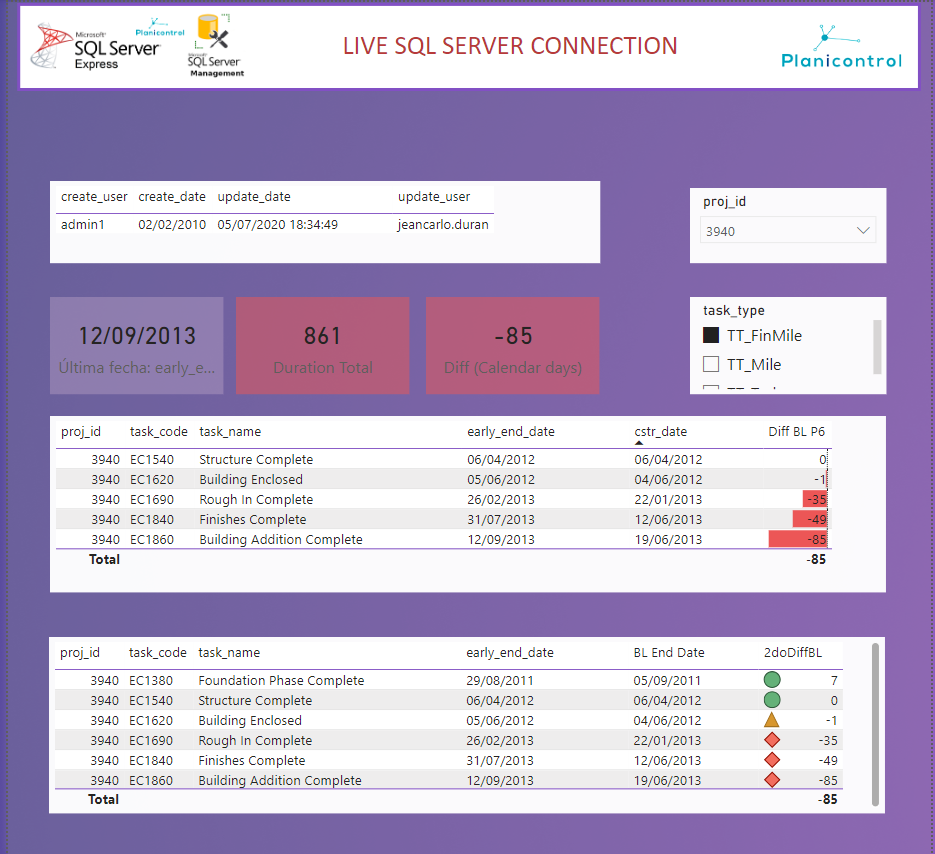The width and height of the screenshot is (935, 854).
Task: Click the red -49 data bar
Action: [x=810, y=519]
